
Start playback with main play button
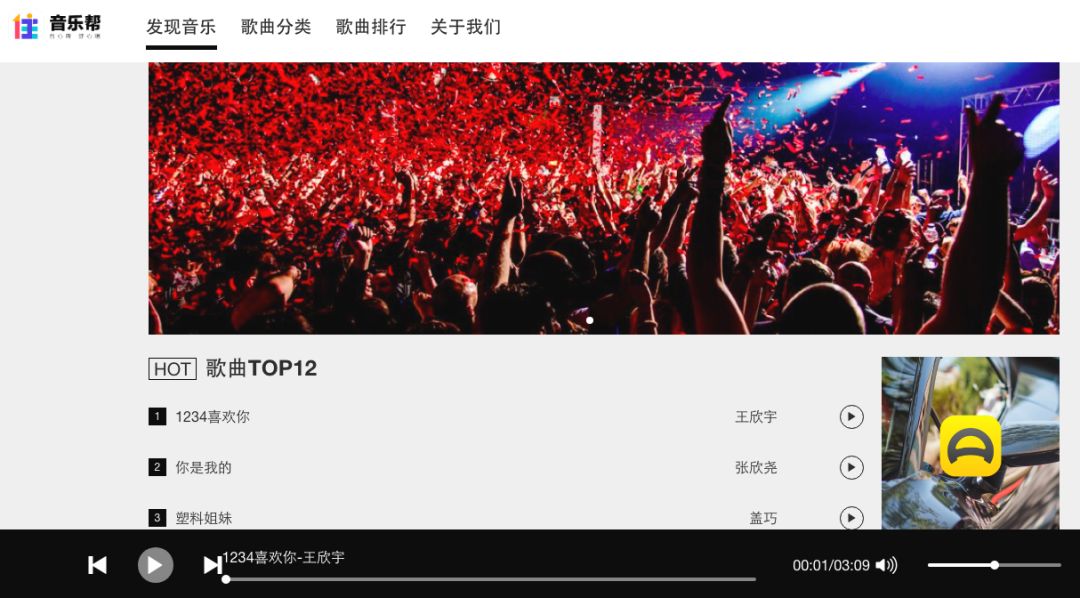click(155, 565)
